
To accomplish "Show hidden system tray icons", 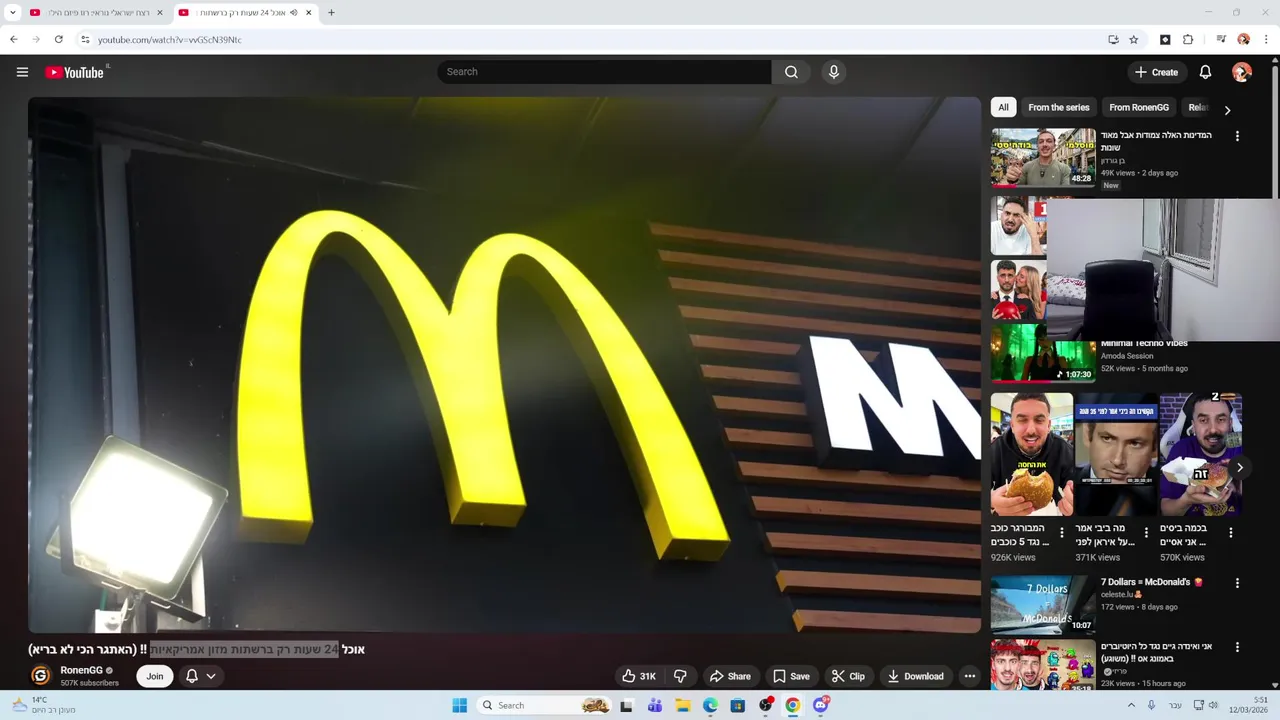I will [1132, 705].
